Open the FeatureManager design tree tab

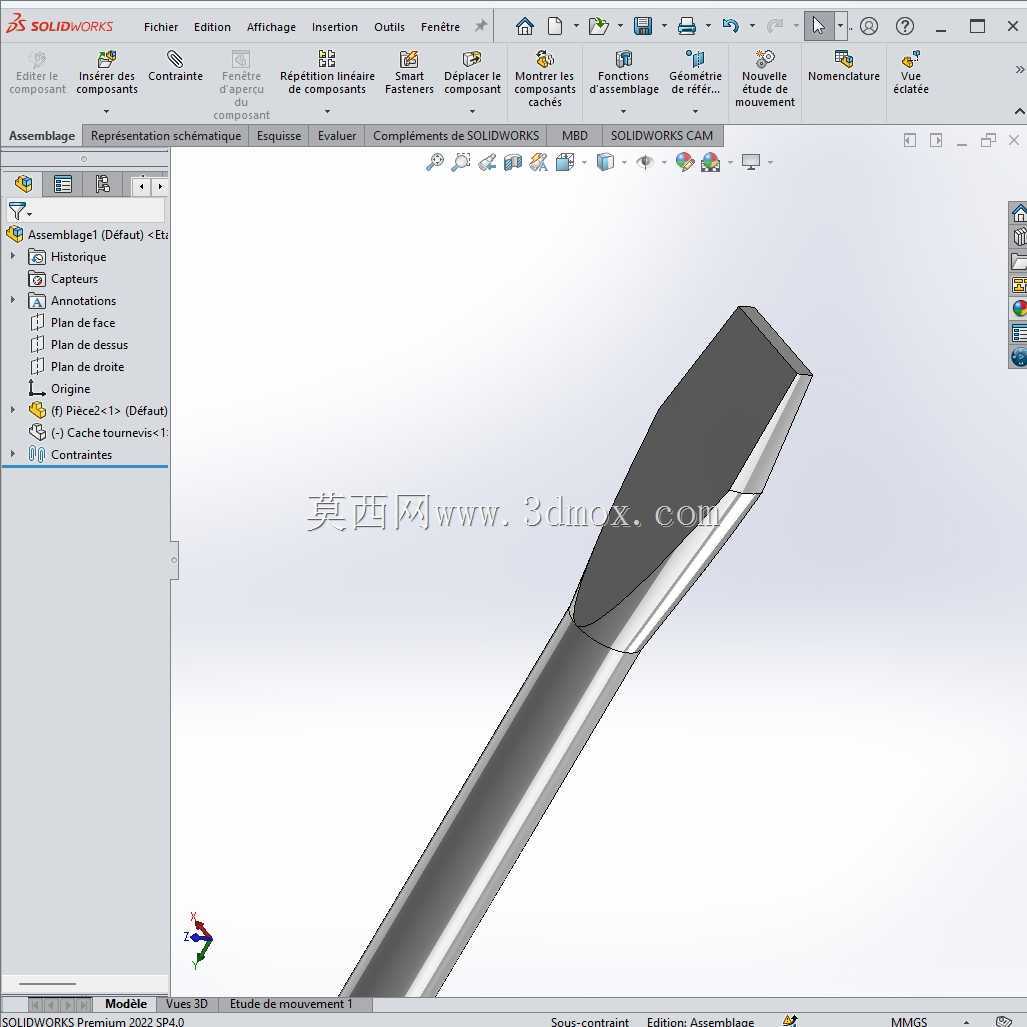24,184
